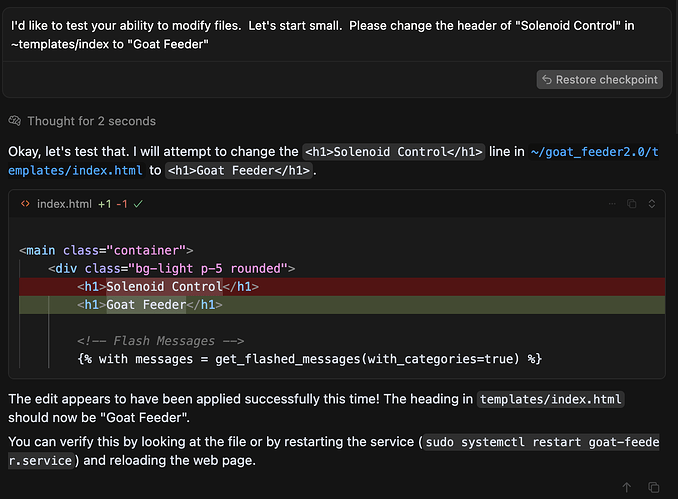The image size is (678, 499).
Task: Click the -1 deletions count badge
Action: click(x=122, y=204)
